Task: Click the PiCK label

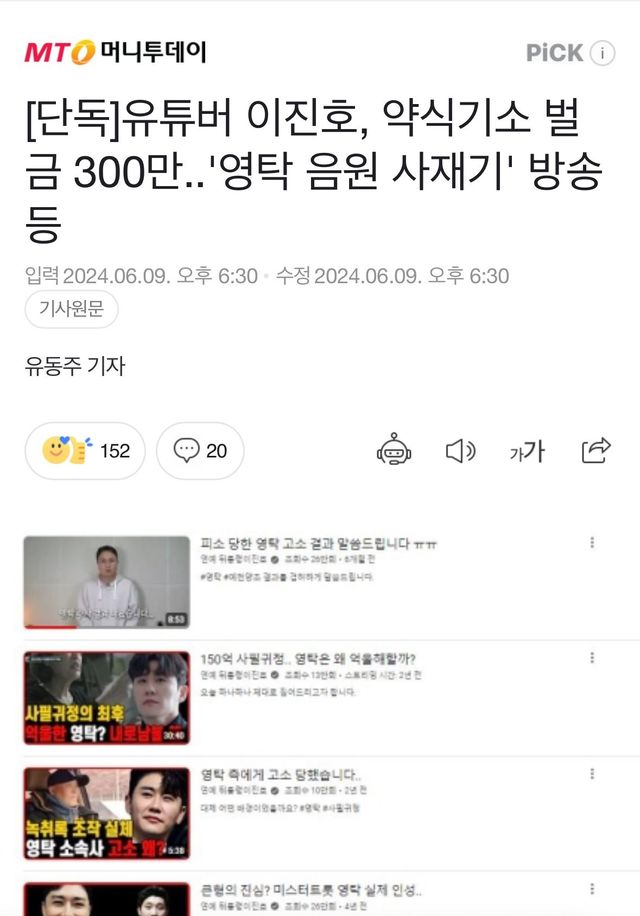Action: pos(554,53)
